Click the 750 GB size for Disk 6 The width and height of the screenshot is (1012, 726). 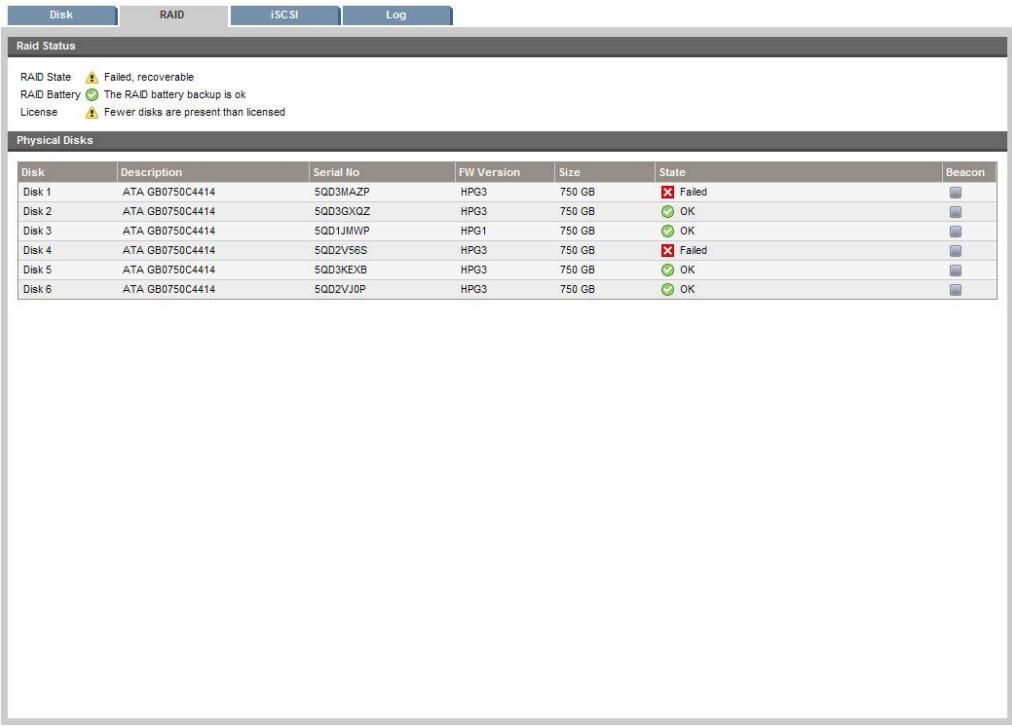click(577, 290)
